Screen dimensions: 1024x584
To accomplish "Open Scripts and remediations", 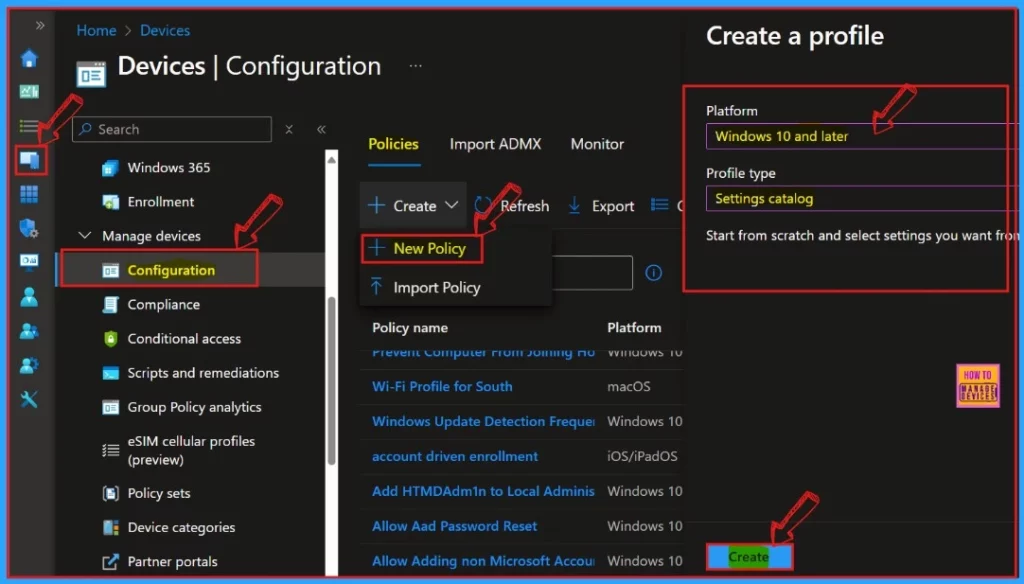I will click(203, 373).
